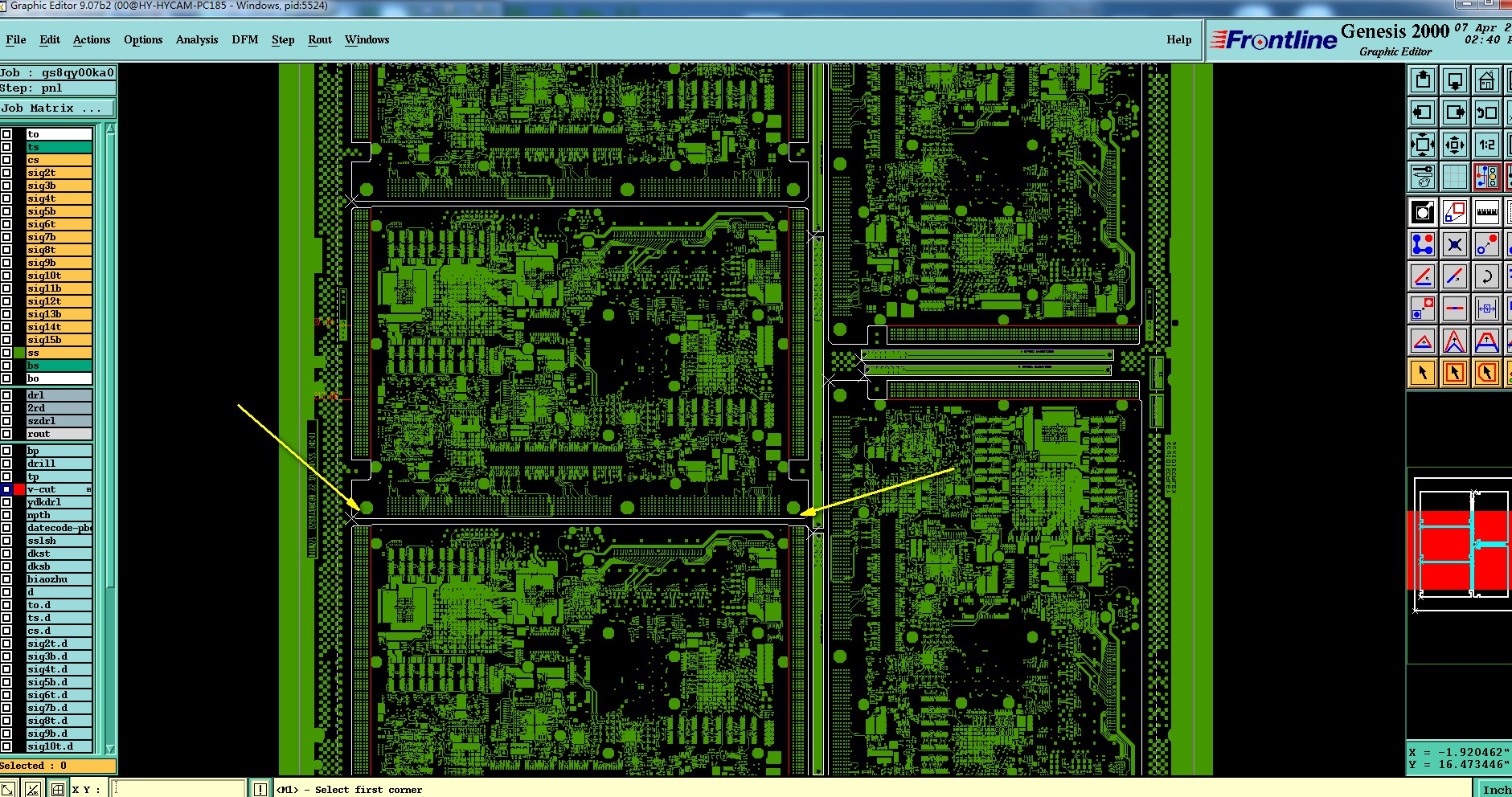Open the DFM menu
Image resolution: width=1512 pixels, height=797 pixels.
pyautogui.click(x=245, y=39)
